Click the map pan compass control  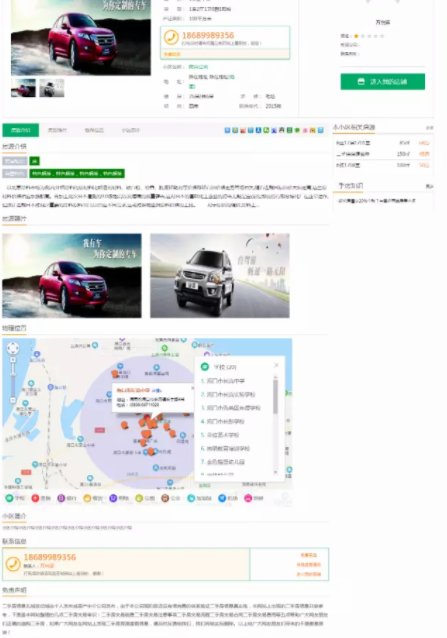point(13,348)
